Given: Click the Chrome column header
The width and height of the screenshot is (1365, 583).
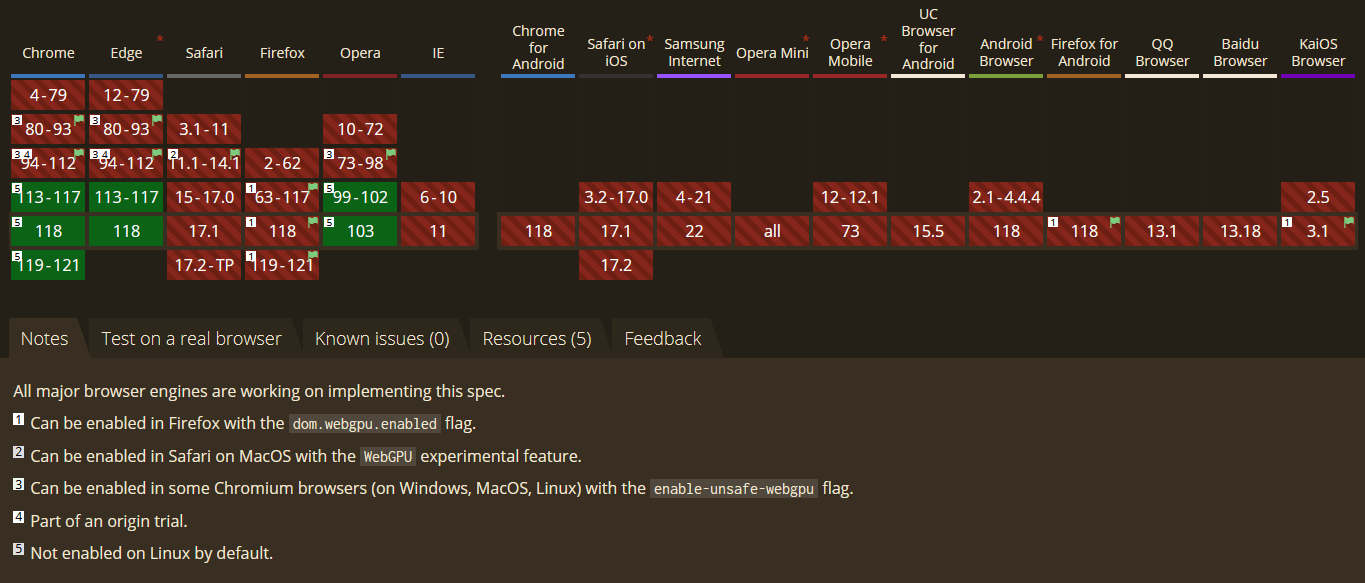Looking at the screenshot, I should [x=48, y=53].
